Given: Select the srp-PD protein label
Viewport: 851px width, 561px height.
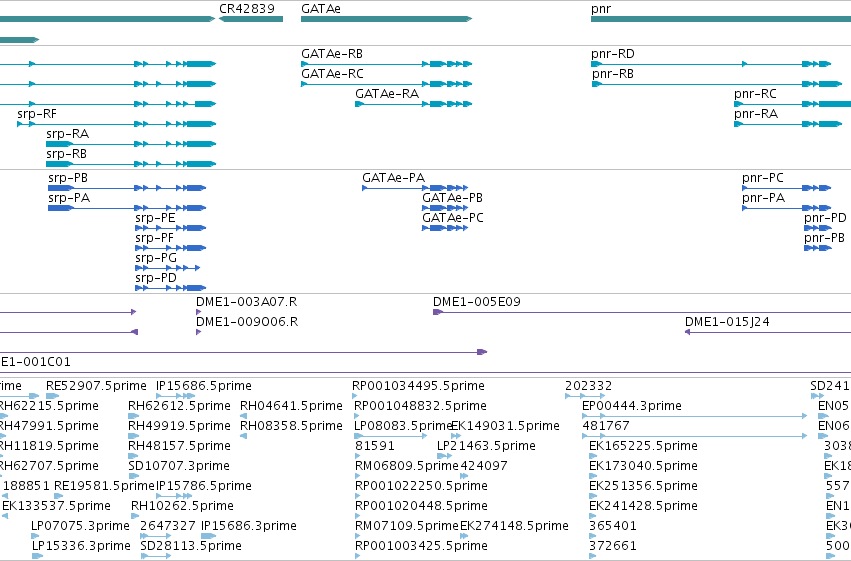Looking at the screenshot, I should 156,278.
